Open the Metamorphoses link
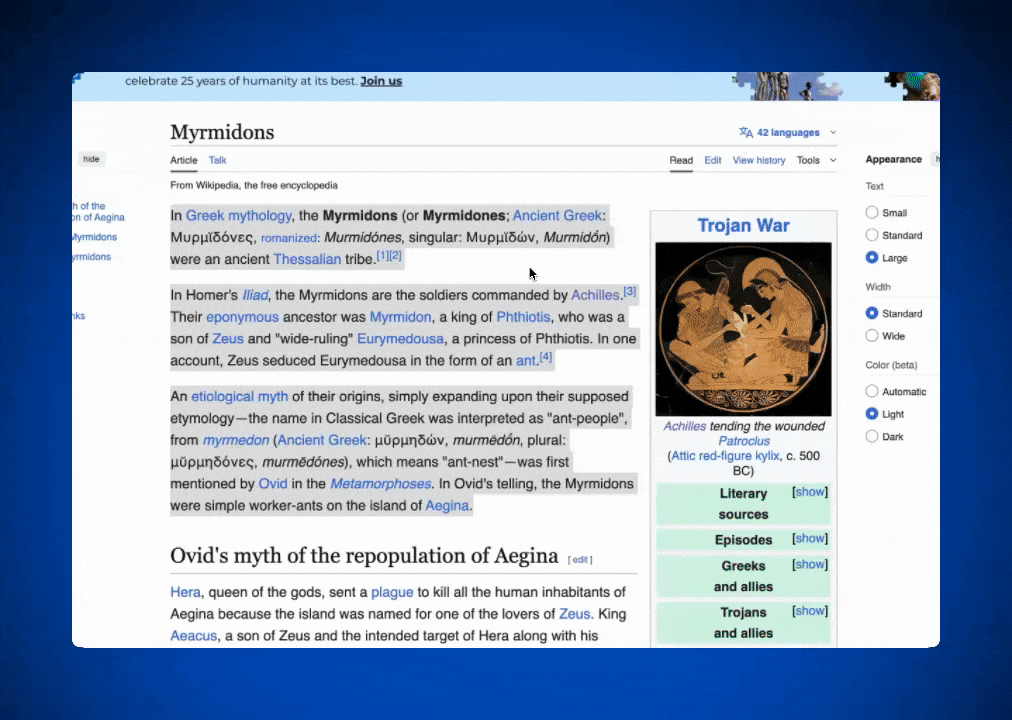The height and width of the screenshot is (720, 1012). (381, 483)
